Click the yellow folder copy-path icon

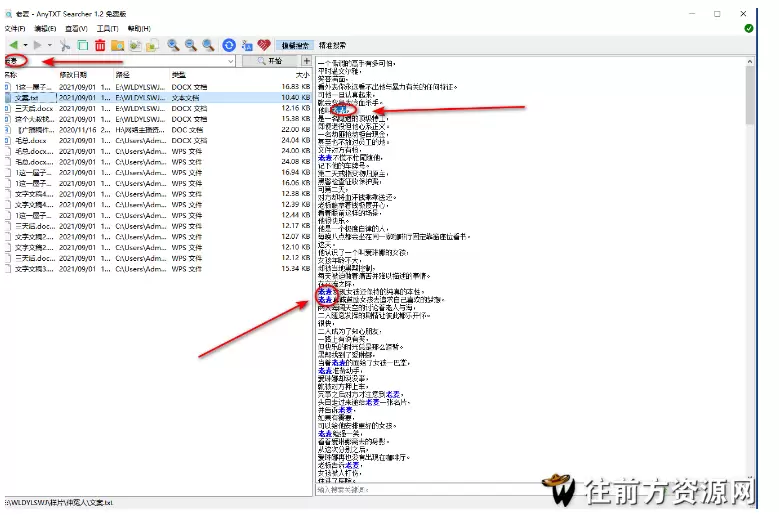(153, 45)
